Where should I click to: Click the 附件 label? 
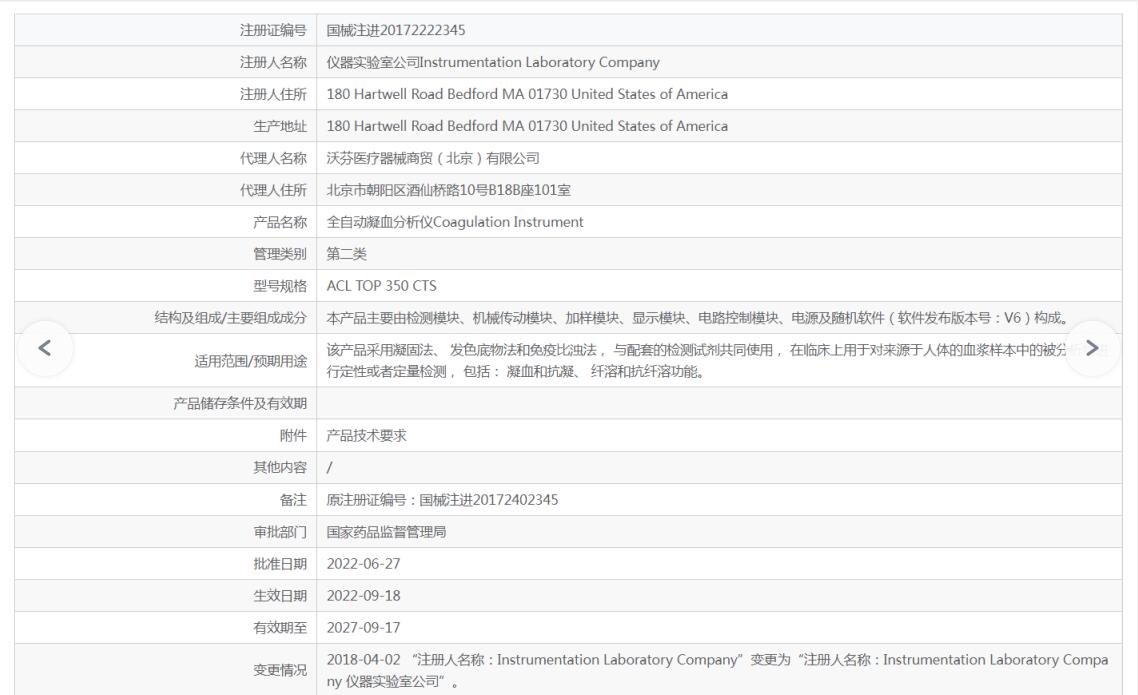(x=293, y=435)
